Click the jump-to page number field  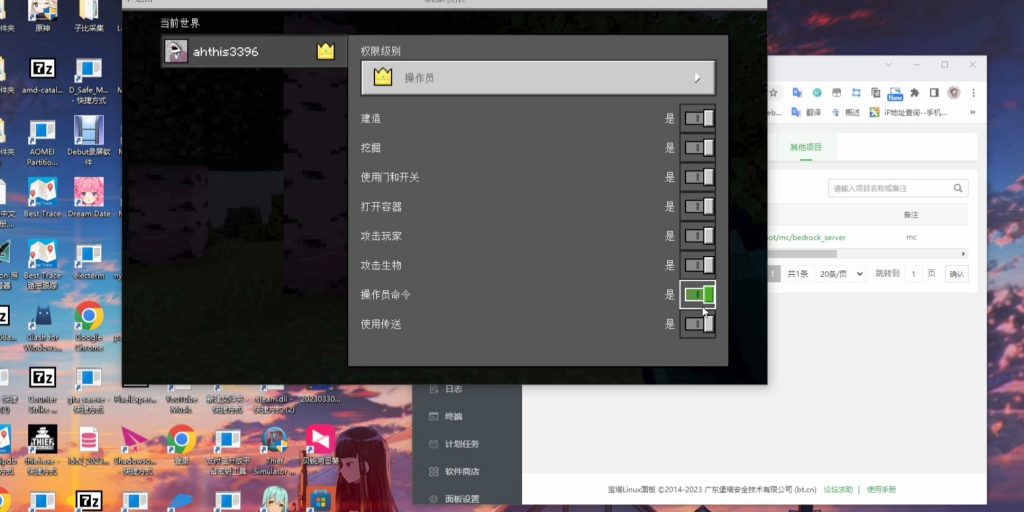tap(913, 274)
